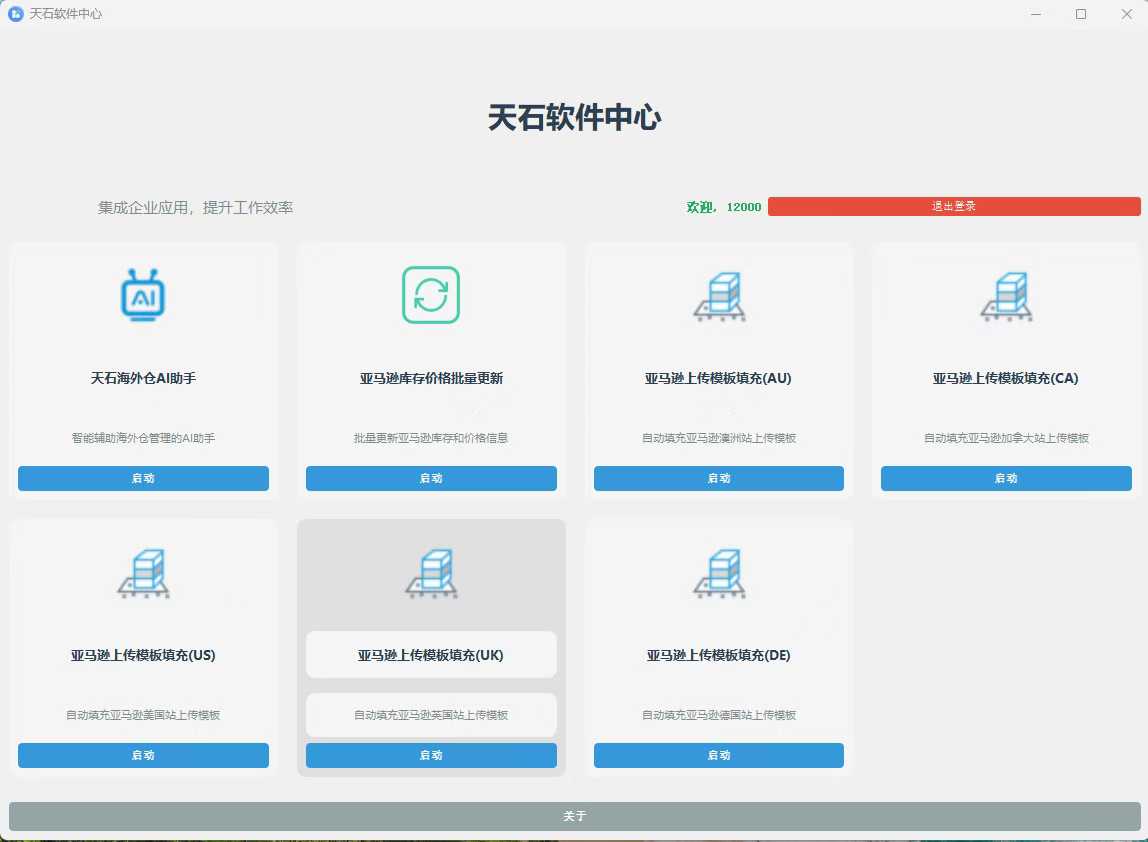Viewport: 1148px width, 842px height.
Task: Click the description text 自动填充亚马逊德国站上传模板
Action: pyautogui.click(x=718, y=715)
